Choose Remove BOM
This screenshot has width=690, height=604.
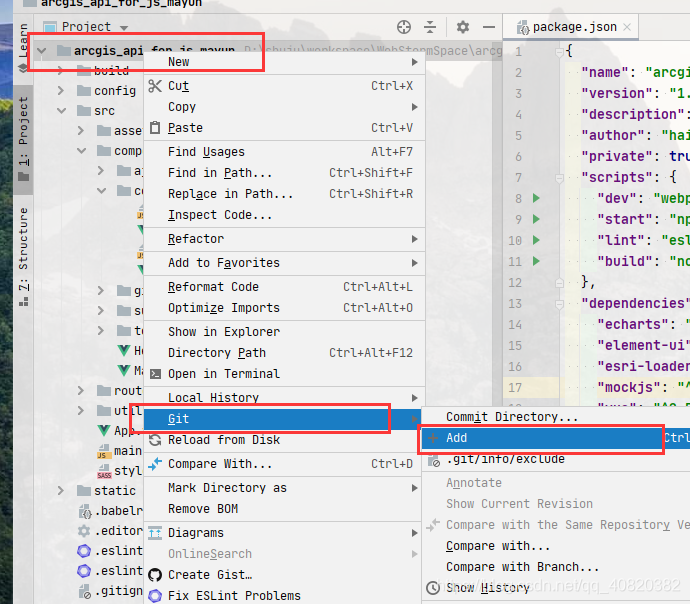point(284,509)
